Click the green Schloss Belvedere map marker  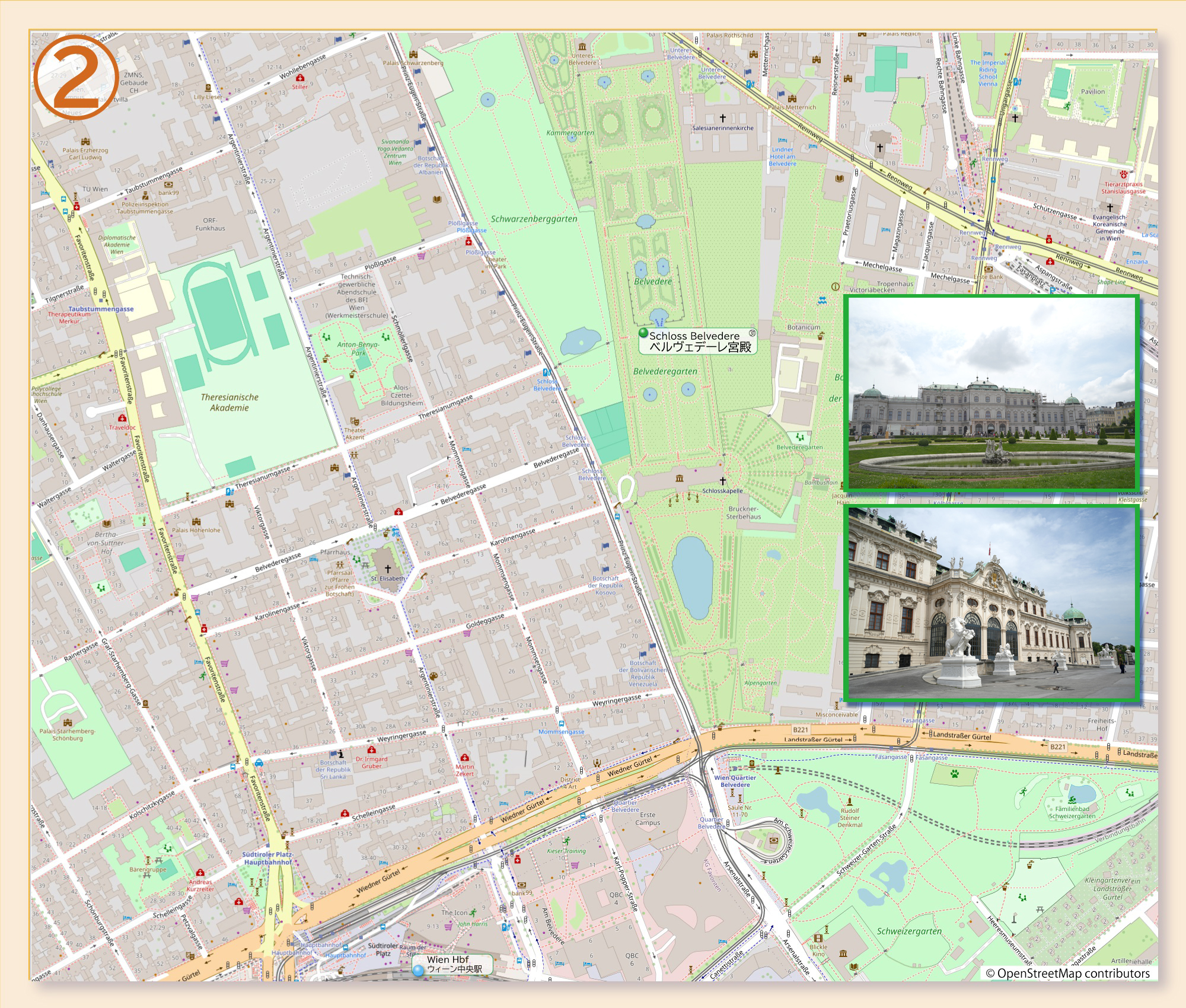[x=643, y=333]
